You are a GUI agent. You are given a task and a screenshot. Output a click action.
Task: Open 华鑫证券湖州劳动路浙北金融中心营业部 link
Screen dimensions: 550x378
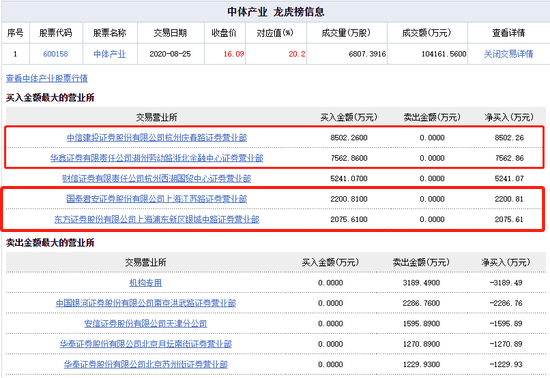tap(157, 158)
